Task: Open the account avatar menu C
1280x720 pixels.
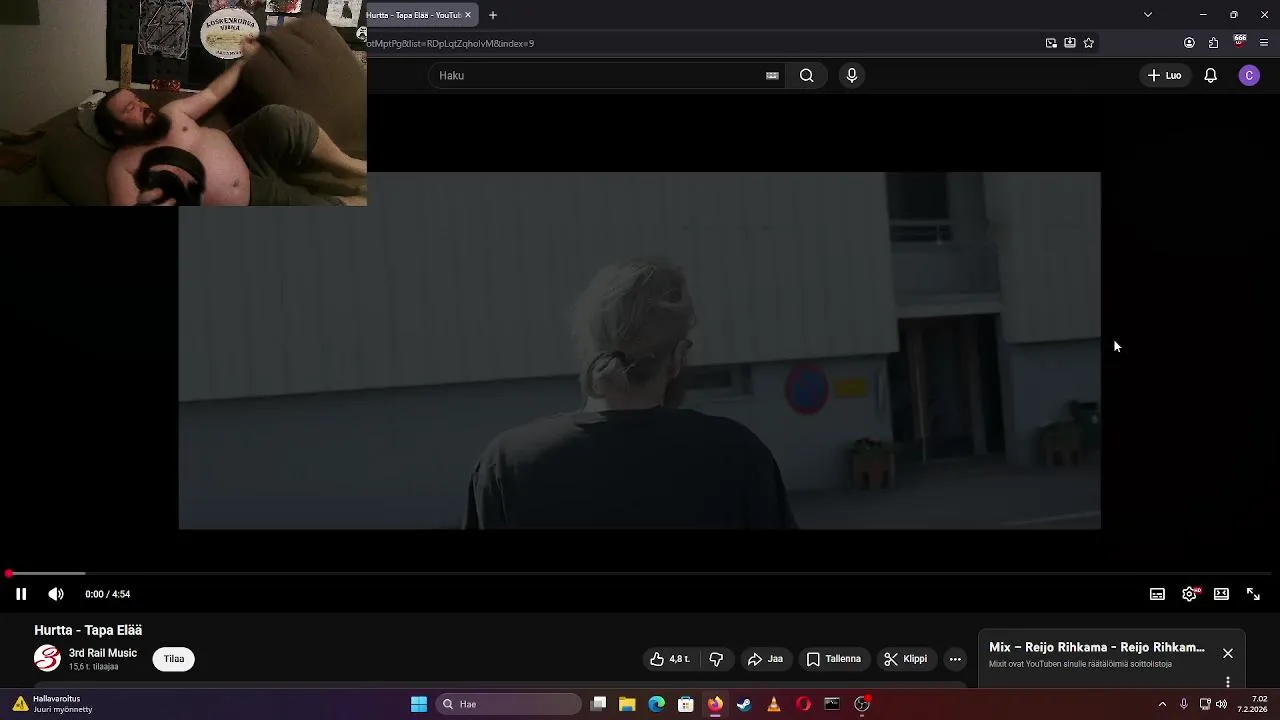Action: coord(1249,75)
